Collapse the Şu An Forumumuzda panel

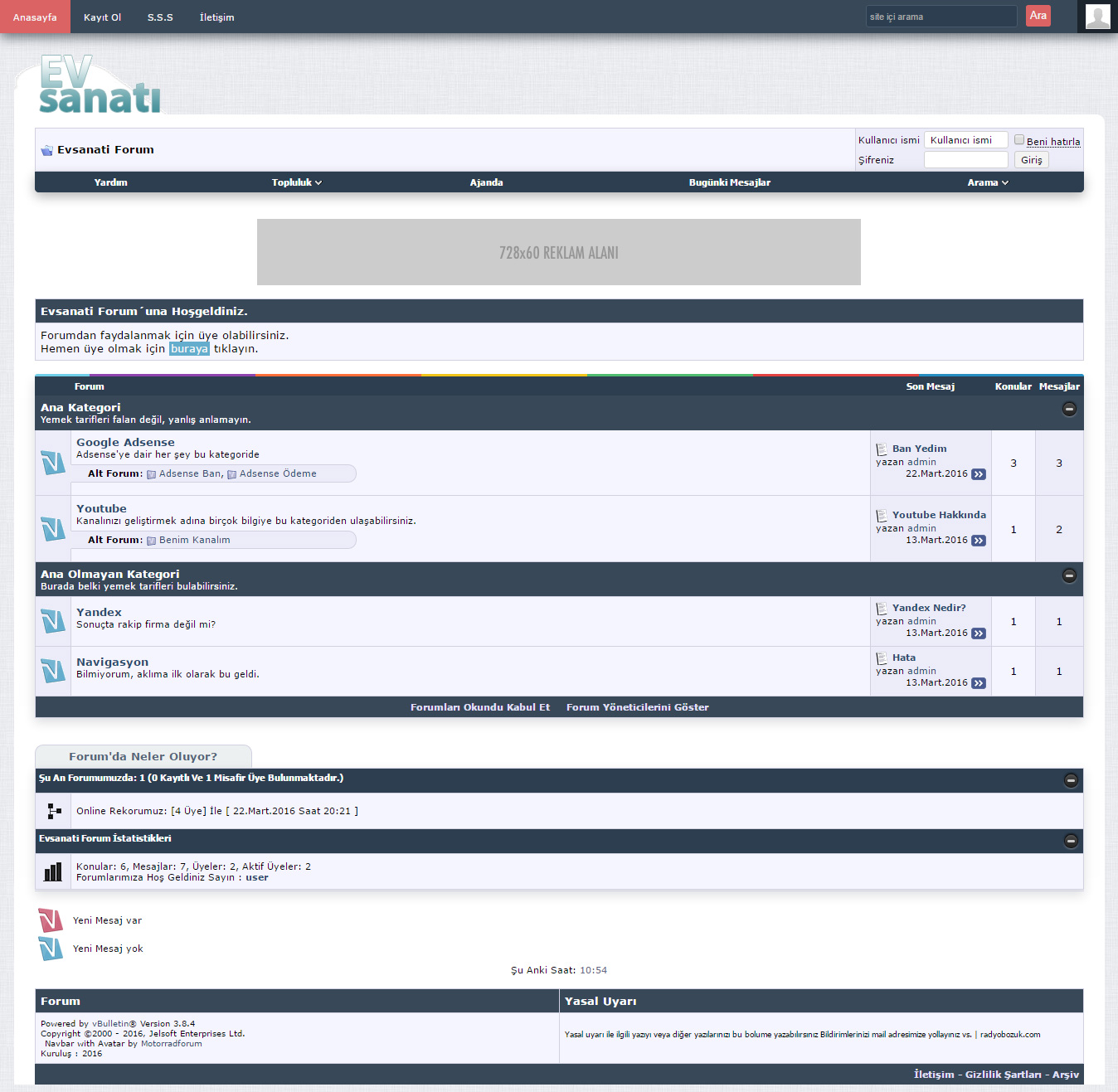pos(1071,780)
